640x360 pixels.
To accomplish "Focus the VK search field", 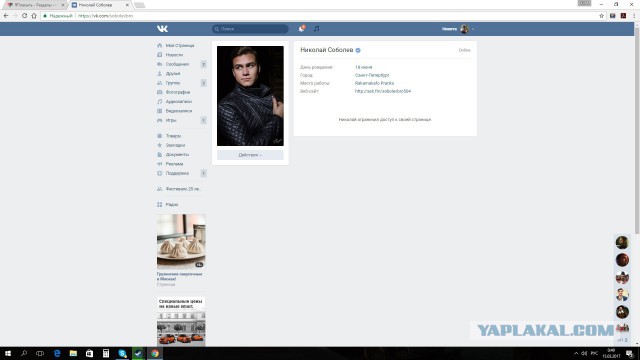I will pos(250,29).
